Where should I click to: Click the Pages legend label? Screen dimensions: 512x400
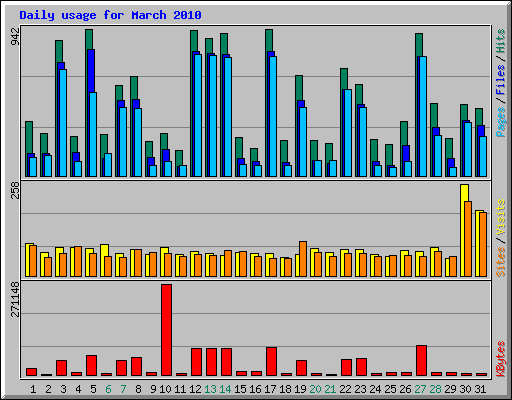point(500,122)
